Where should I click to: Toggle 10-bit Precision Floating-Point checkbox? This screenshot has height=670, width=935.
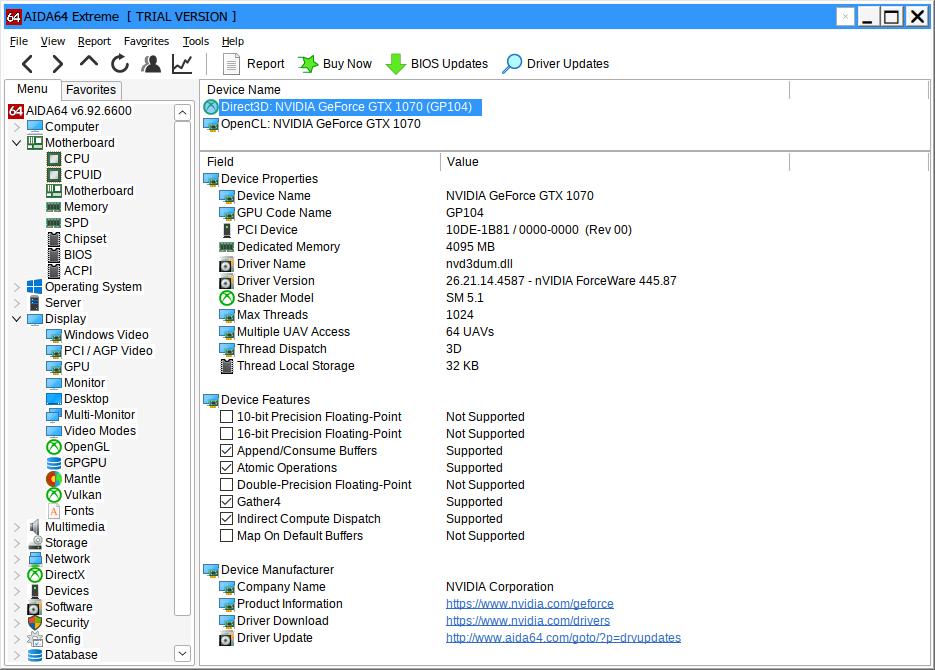point(227,417)
